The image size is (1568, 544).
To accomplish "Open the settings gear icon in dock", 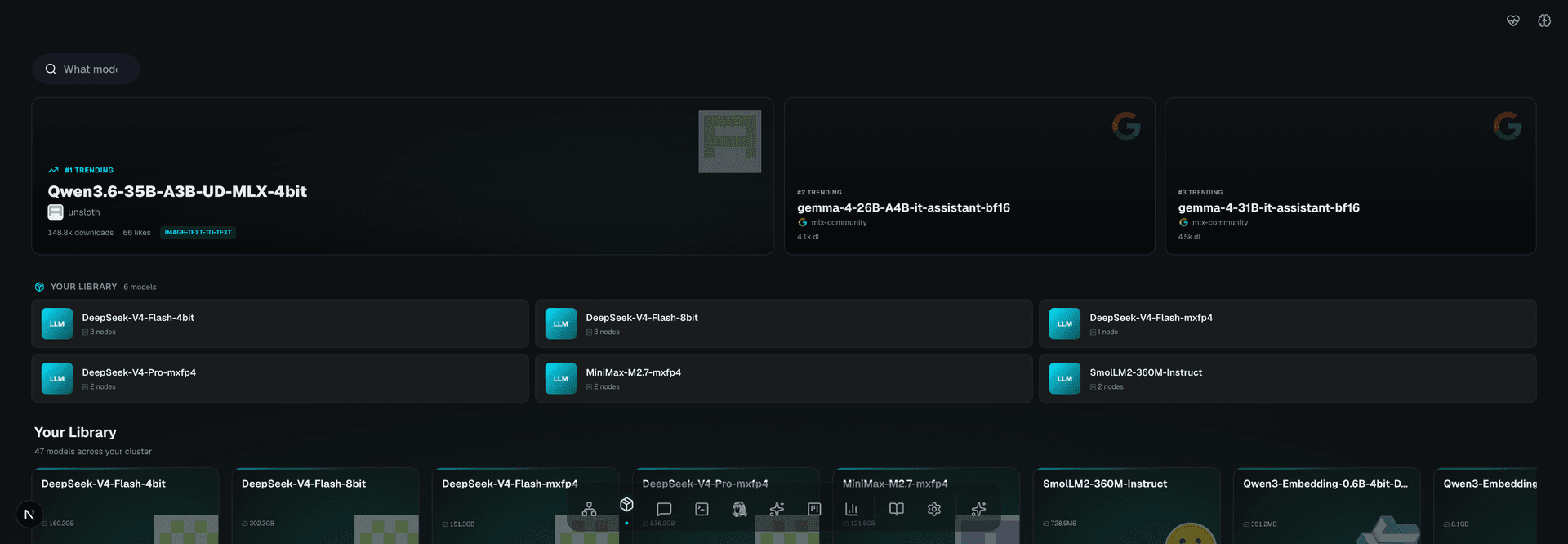I will 934,509.
